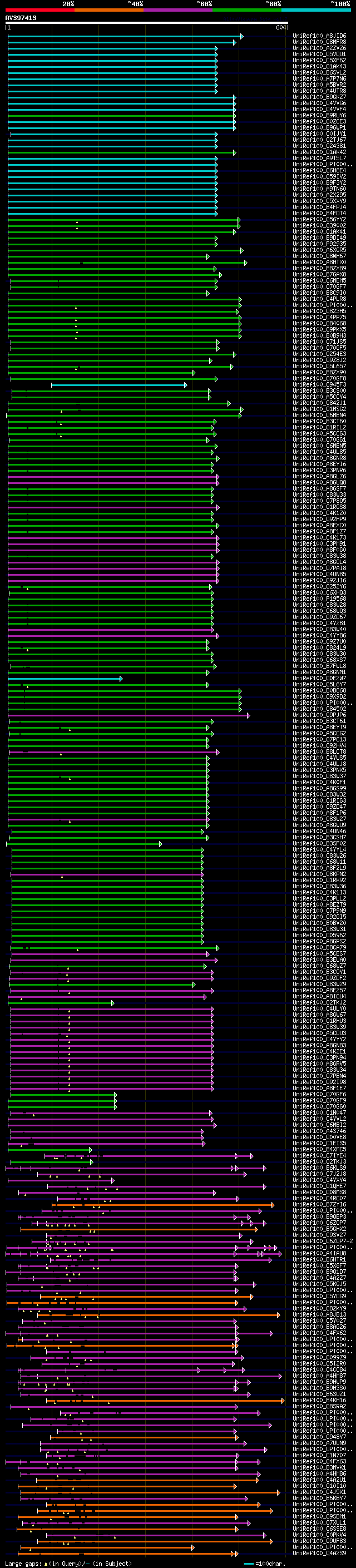
Task: Select the UniRef100_Q8KPN2 label
Action: tap(319, 874)
